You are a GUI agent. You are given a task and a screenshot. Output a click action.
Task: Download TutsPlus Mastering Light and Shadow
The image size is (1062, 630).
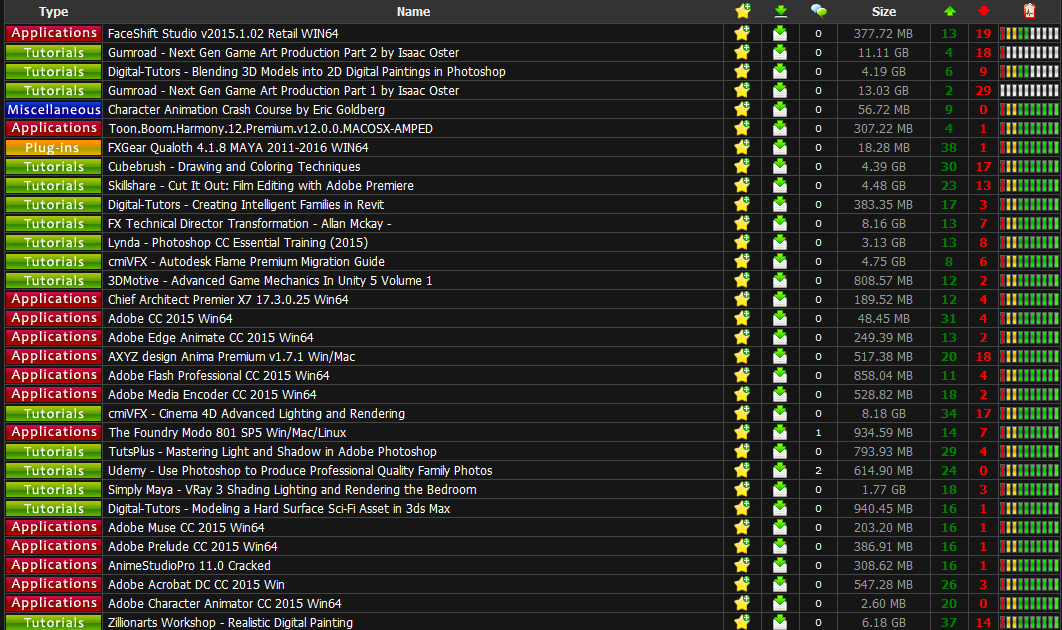coord(780,450)
